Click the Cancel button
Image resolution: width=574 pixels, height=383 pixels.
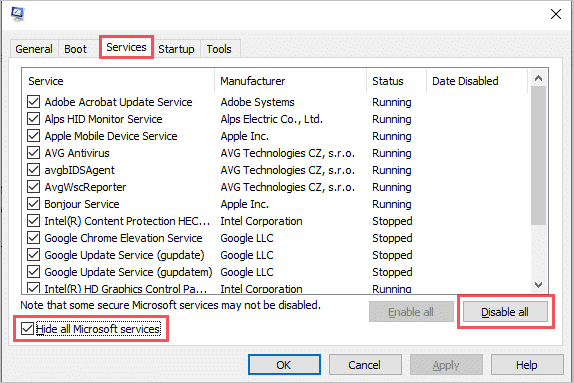point(365,365)
